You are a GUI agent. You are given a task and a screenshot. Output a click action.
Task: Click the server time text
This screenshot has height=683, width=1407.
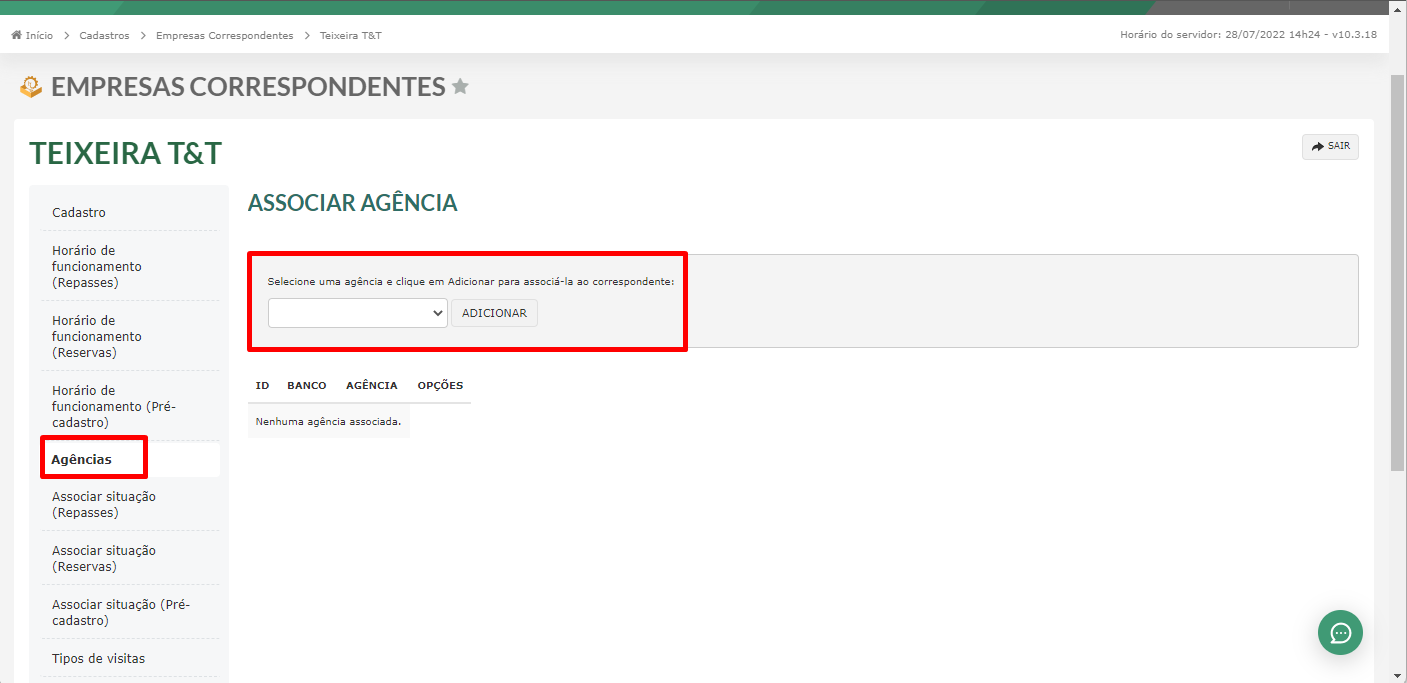coord(1248,35)
